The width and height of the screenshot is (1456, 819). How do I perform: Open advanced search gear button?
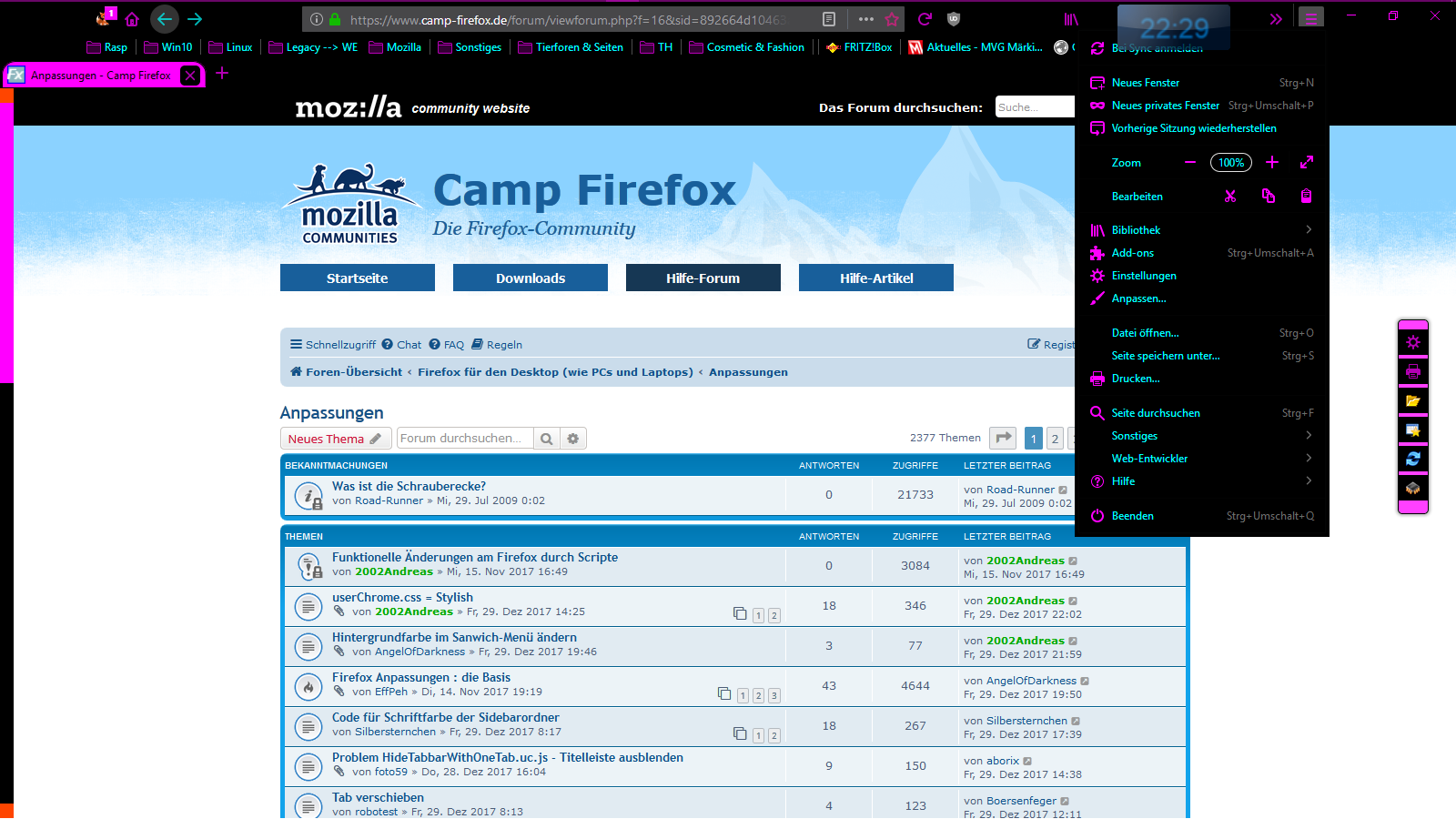[x=573, y=439]
